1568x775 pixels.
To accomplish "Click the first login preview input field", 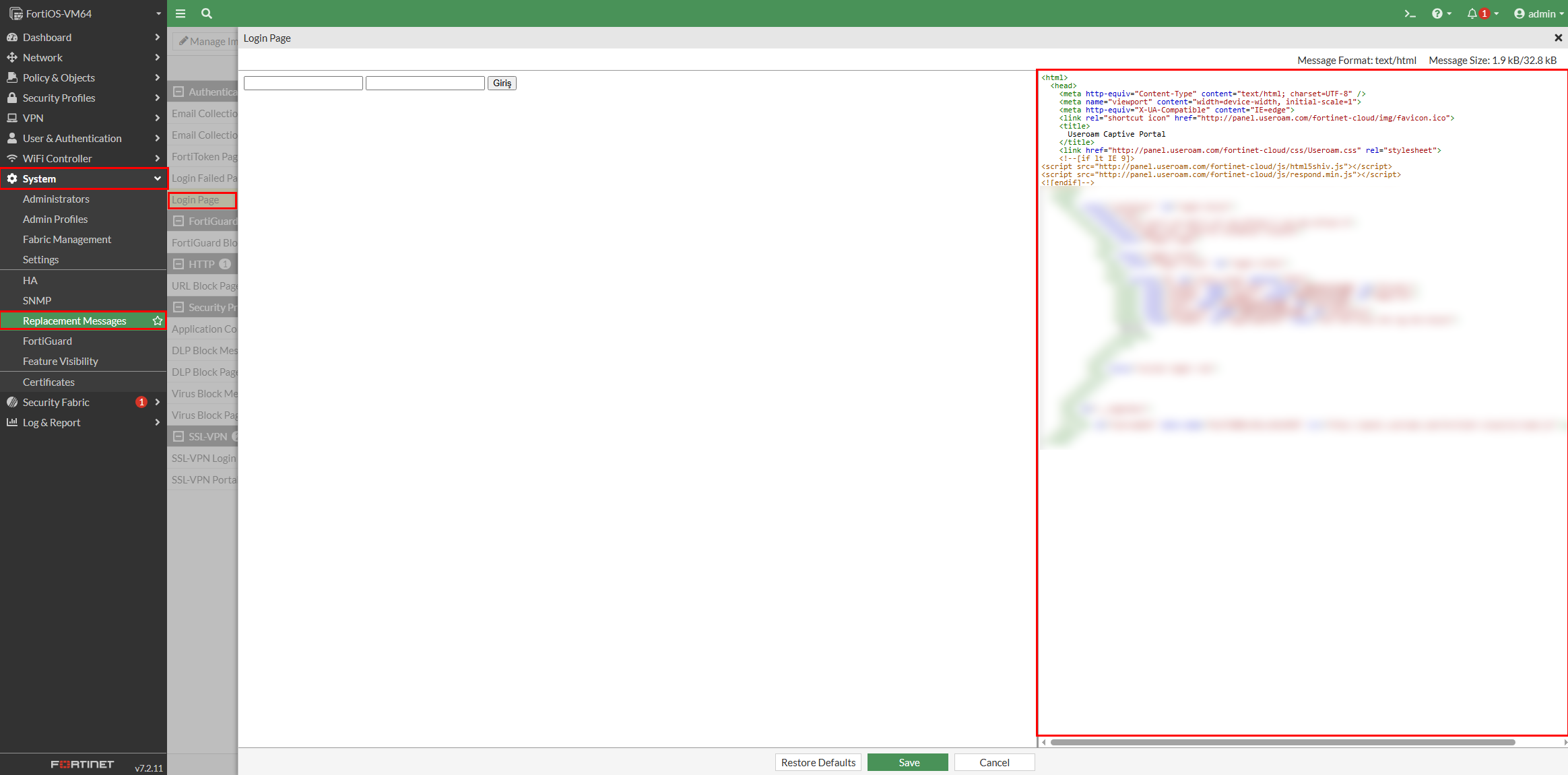I will [303, 83].
